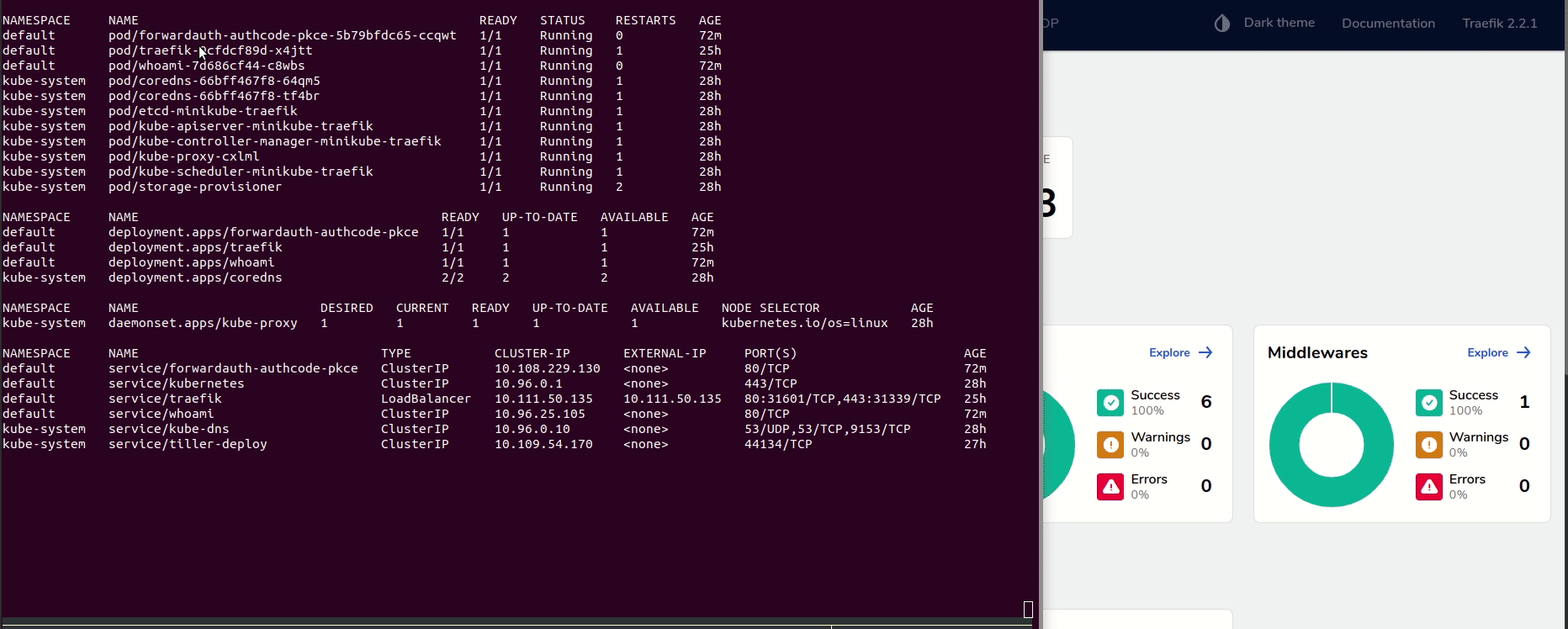Click ports 53/UDP,53/TCP,9153/TCP
1568x629 pixels.
coord(828,429)
